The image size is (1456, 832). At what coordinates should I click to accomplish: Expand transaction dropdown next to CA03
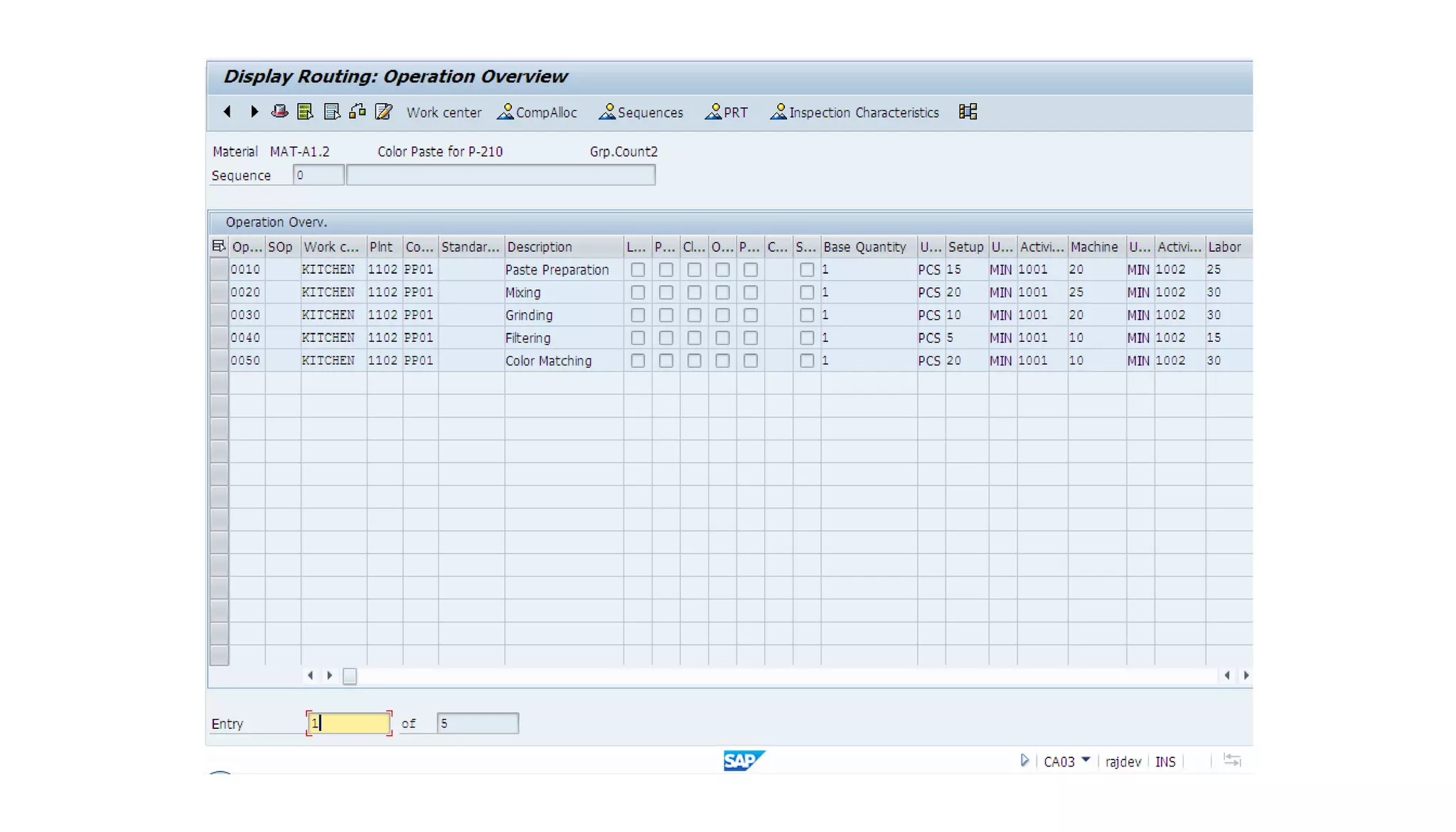click(1086, 760)
